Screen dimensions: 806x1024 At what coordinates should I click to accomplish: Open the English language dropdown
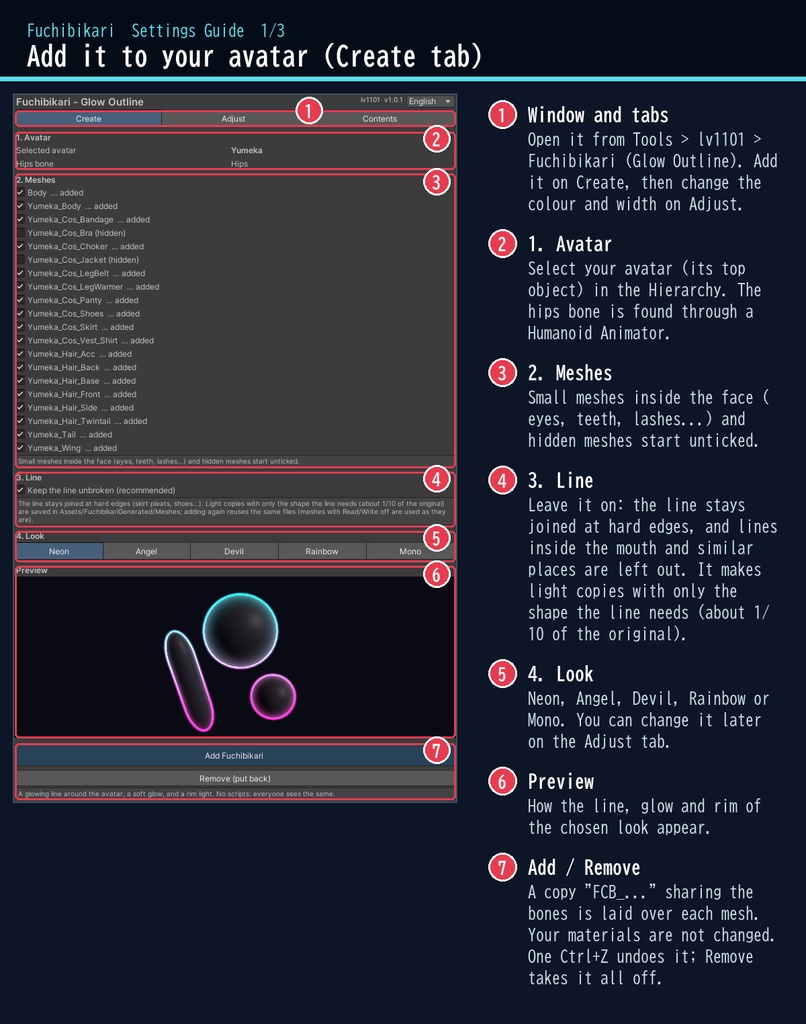click(x=430, y=101)
